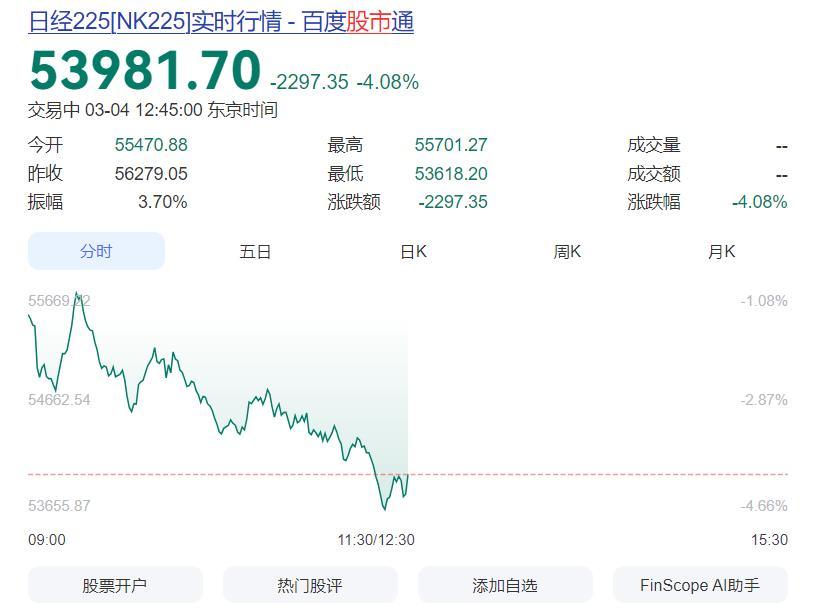Click the large 53981.70 index price
Viewport: 820px width, 615px height.
point(145,71)
